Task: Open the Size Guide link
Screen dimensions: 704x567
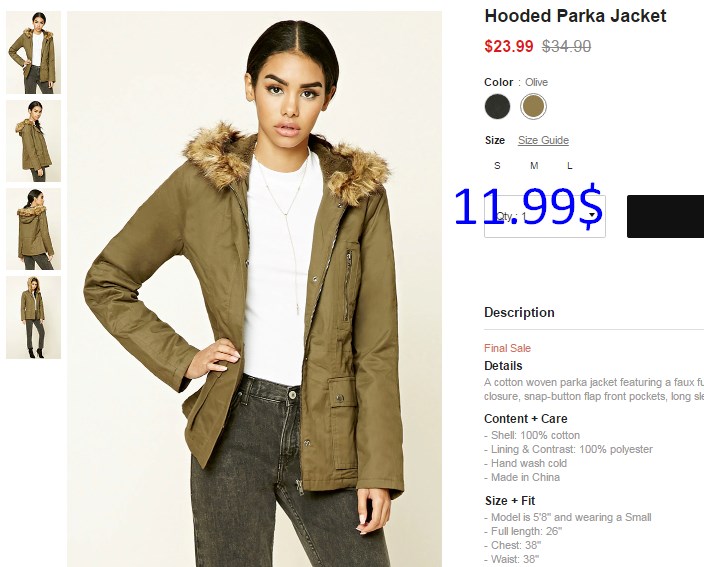Action: tap(543, 140)
